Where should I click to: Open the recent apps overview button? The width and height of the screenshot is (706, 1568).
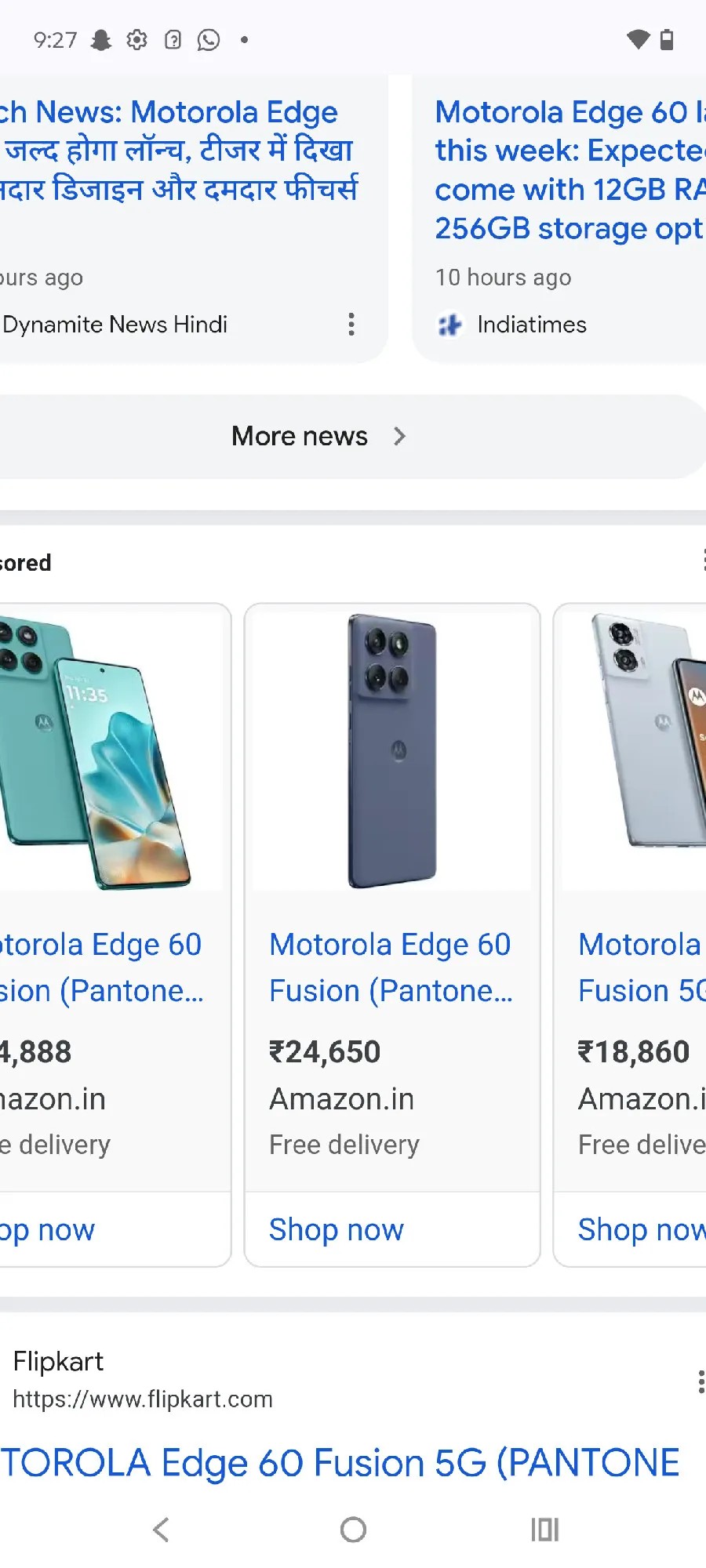tap(544, 1529)
